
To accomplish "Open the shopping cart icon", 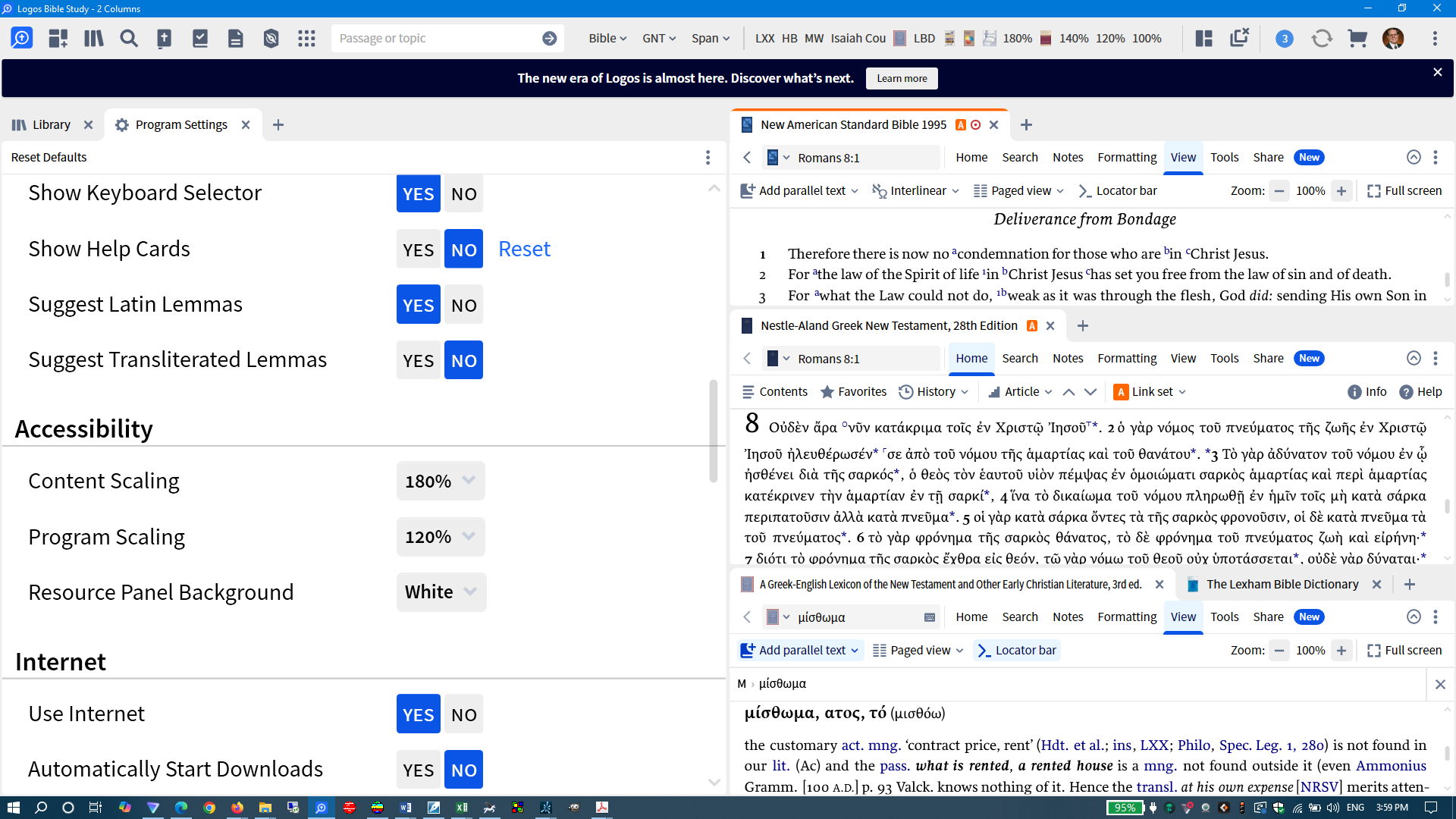I will pos(1357,38).
